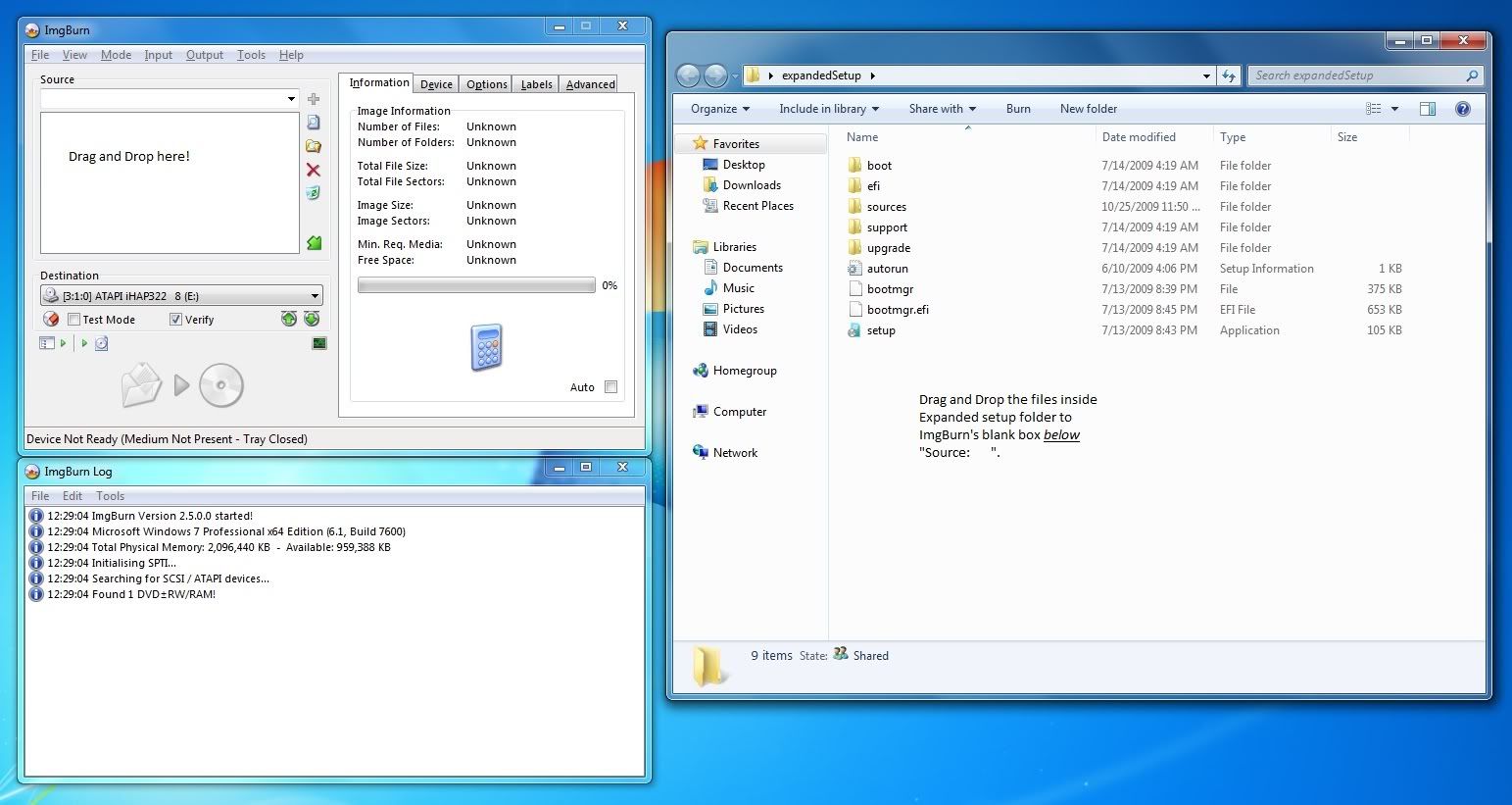Open the view options dropdown arrow
Viewport: 1512px width, 805px height.
[x=1394, y=109]
